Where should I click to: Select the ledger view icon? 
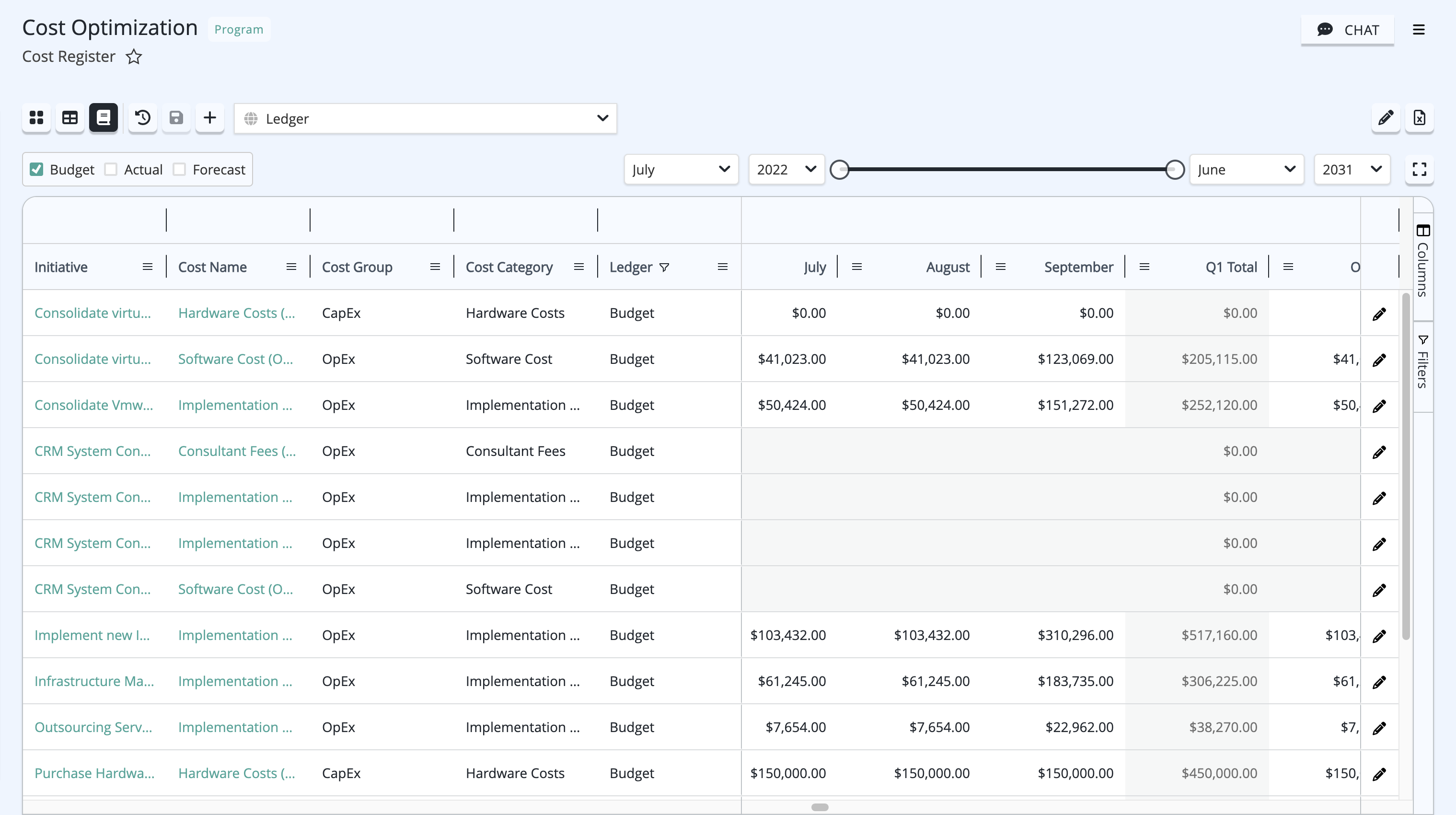click(x=104, y=117)
